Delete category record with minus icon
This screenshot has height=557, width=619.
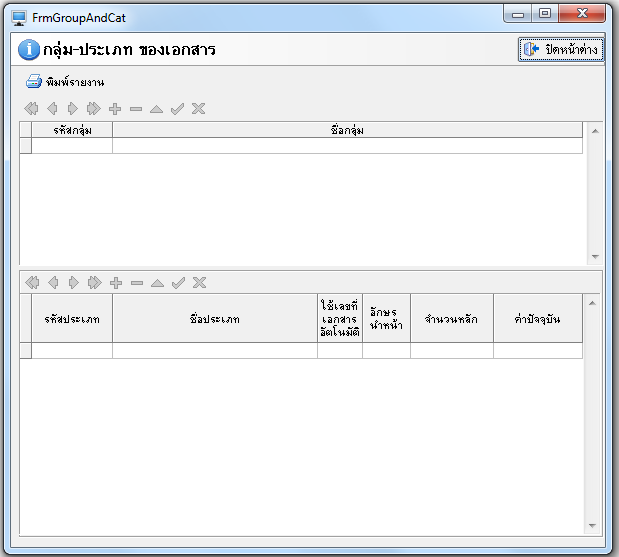click(x=137, y=283)
